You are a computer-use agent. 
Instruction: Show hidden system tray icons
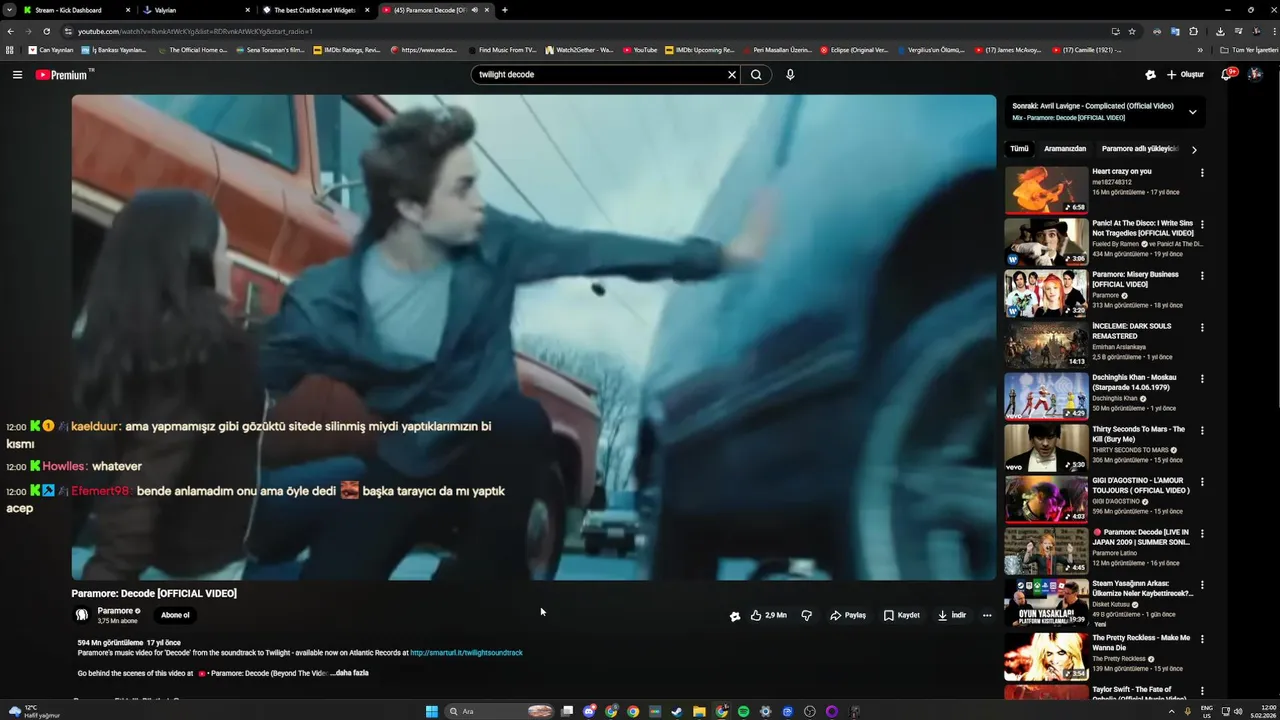coord(1174,711)
